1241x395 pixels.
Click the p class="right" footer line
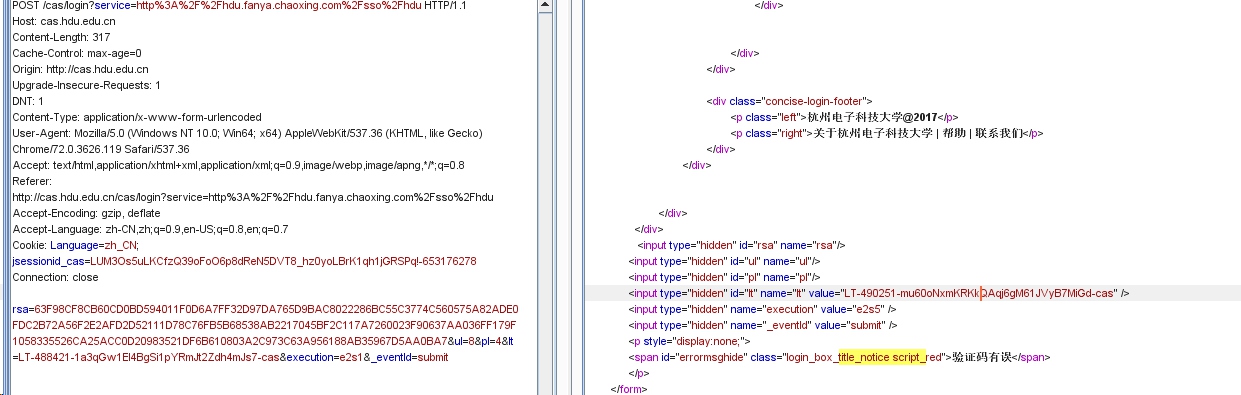[x=887, y=133]
